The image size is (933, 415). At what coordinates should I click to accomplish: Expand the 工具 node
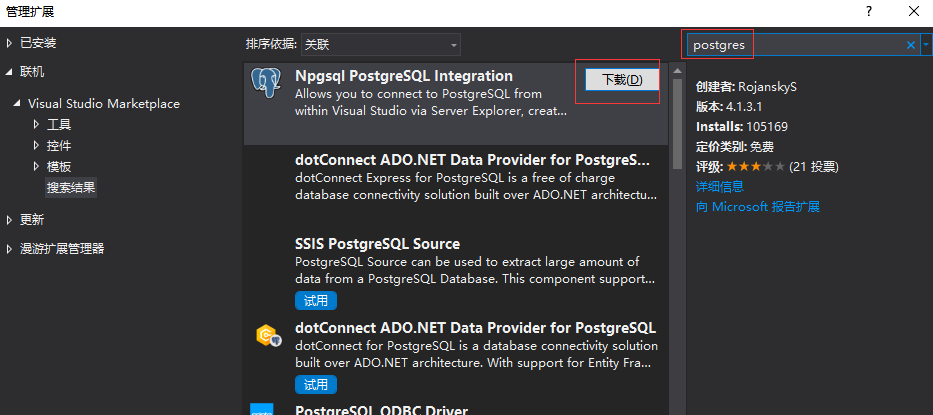tap(36, 125)
